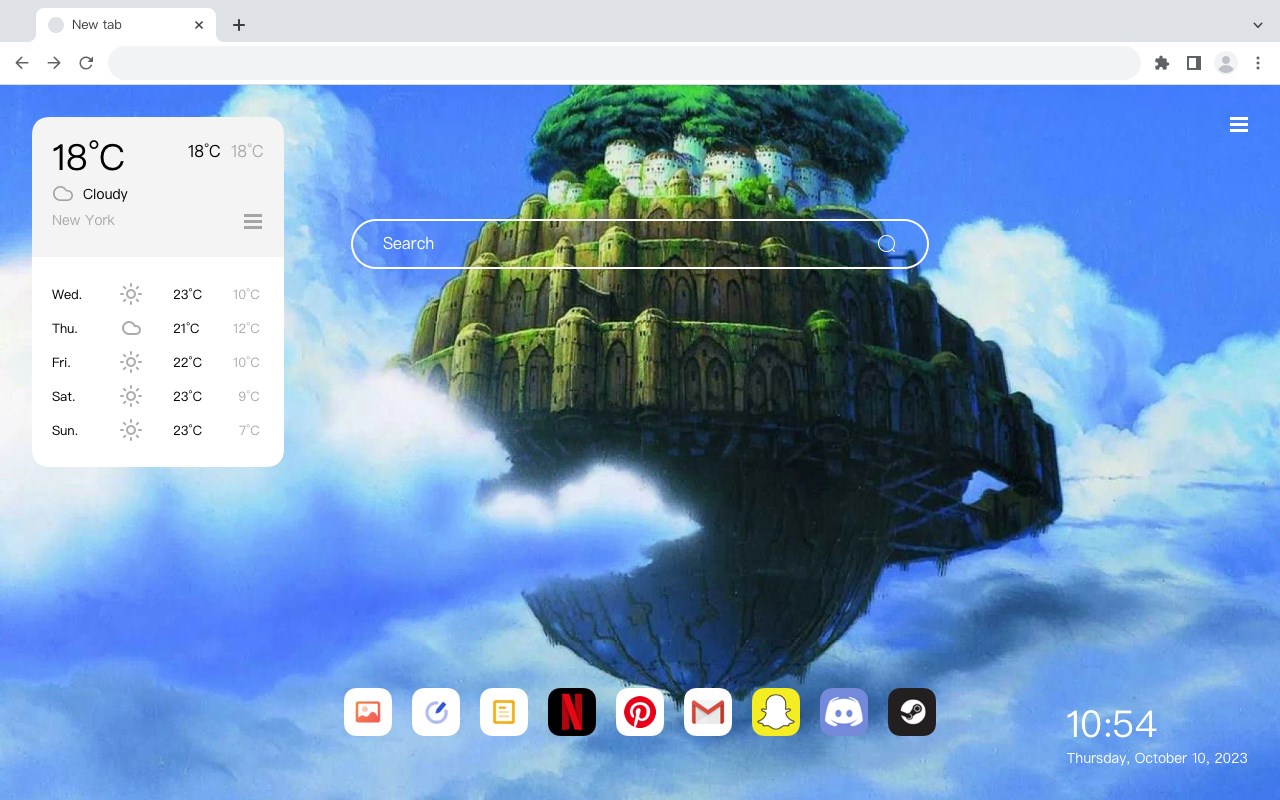The height and width of the screenshot is (800, 1280).
Task: Click the Sat. forecast day label
Action: pyautogui.click(x=64, y=396)
